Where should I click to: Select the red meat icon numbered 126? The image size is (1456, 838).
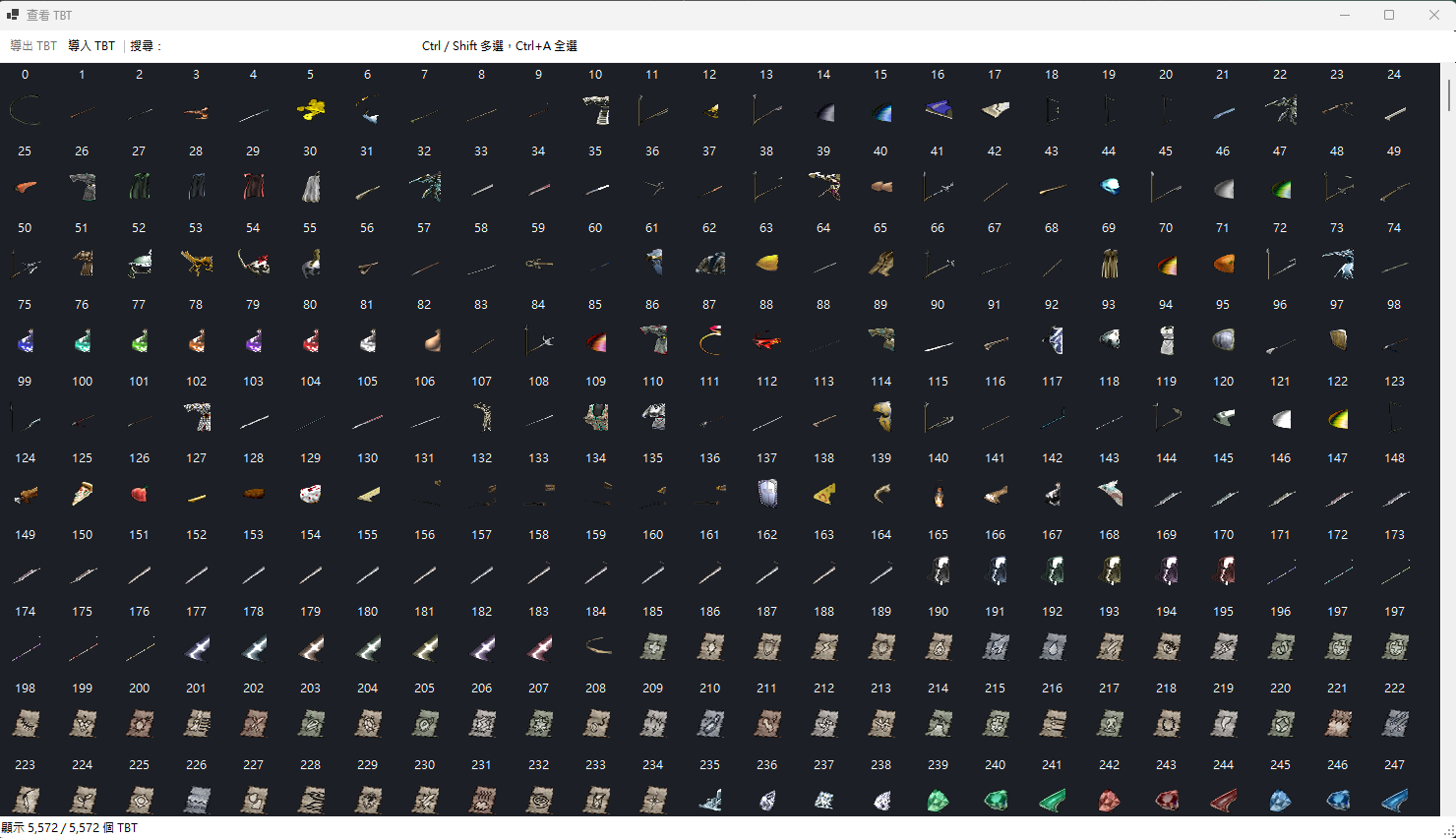[x=140, y=494]
